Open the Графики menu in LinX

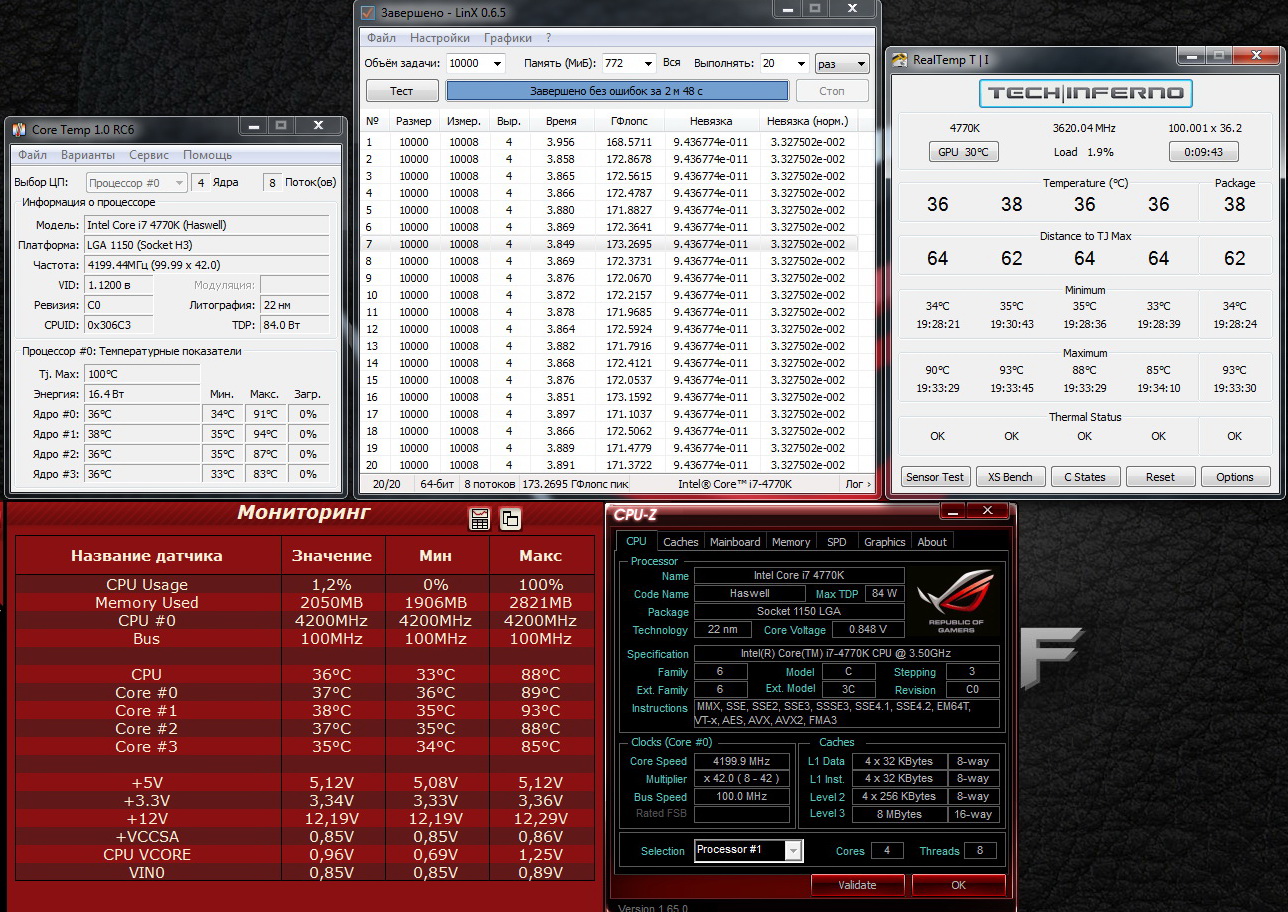508,38
